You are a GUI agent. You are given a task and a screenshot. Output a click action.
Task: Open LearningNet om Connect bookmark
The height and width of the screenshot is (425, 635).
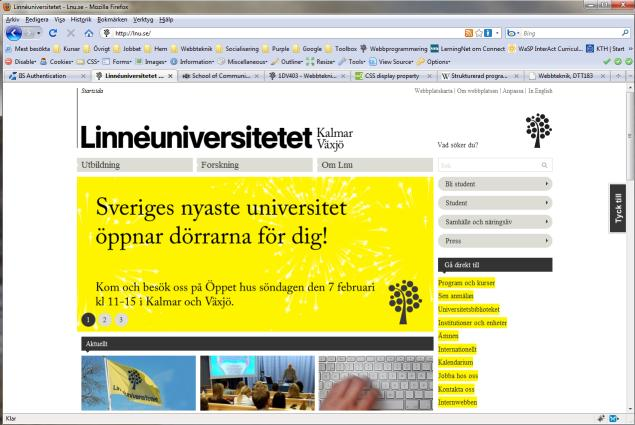click(467, 49)
